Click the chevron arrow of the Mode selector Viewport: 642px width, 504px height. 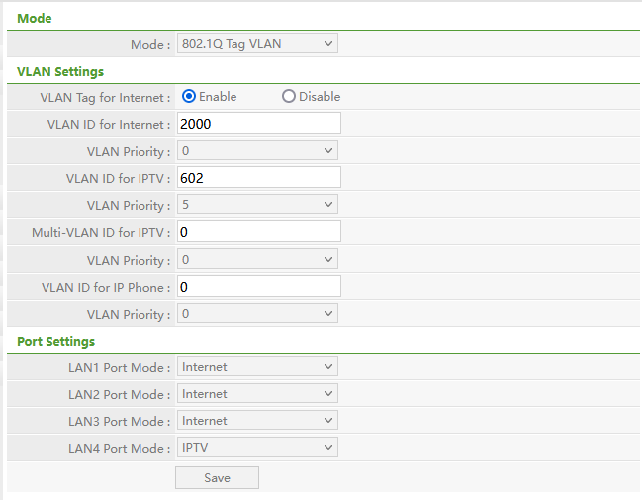click(x=328, y=43)
